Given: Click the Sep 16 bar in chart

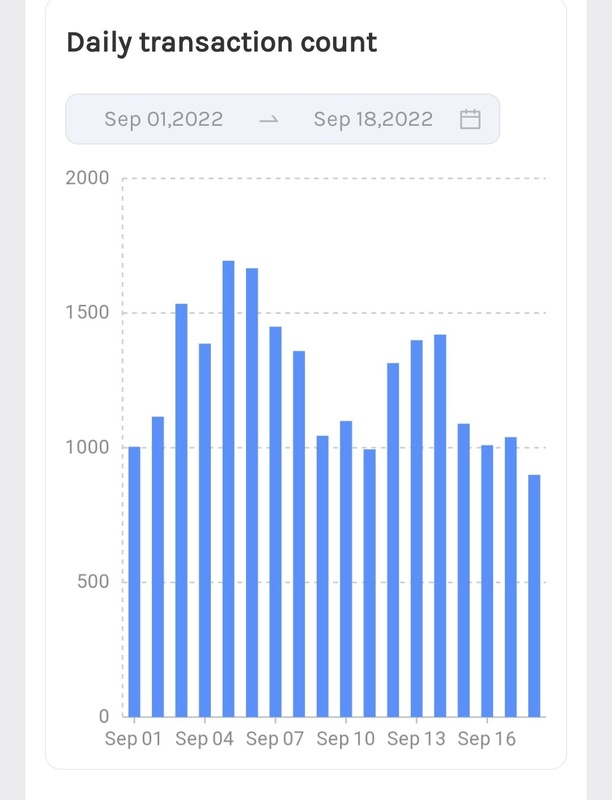Looking at the screenshot, I should 487,580.
